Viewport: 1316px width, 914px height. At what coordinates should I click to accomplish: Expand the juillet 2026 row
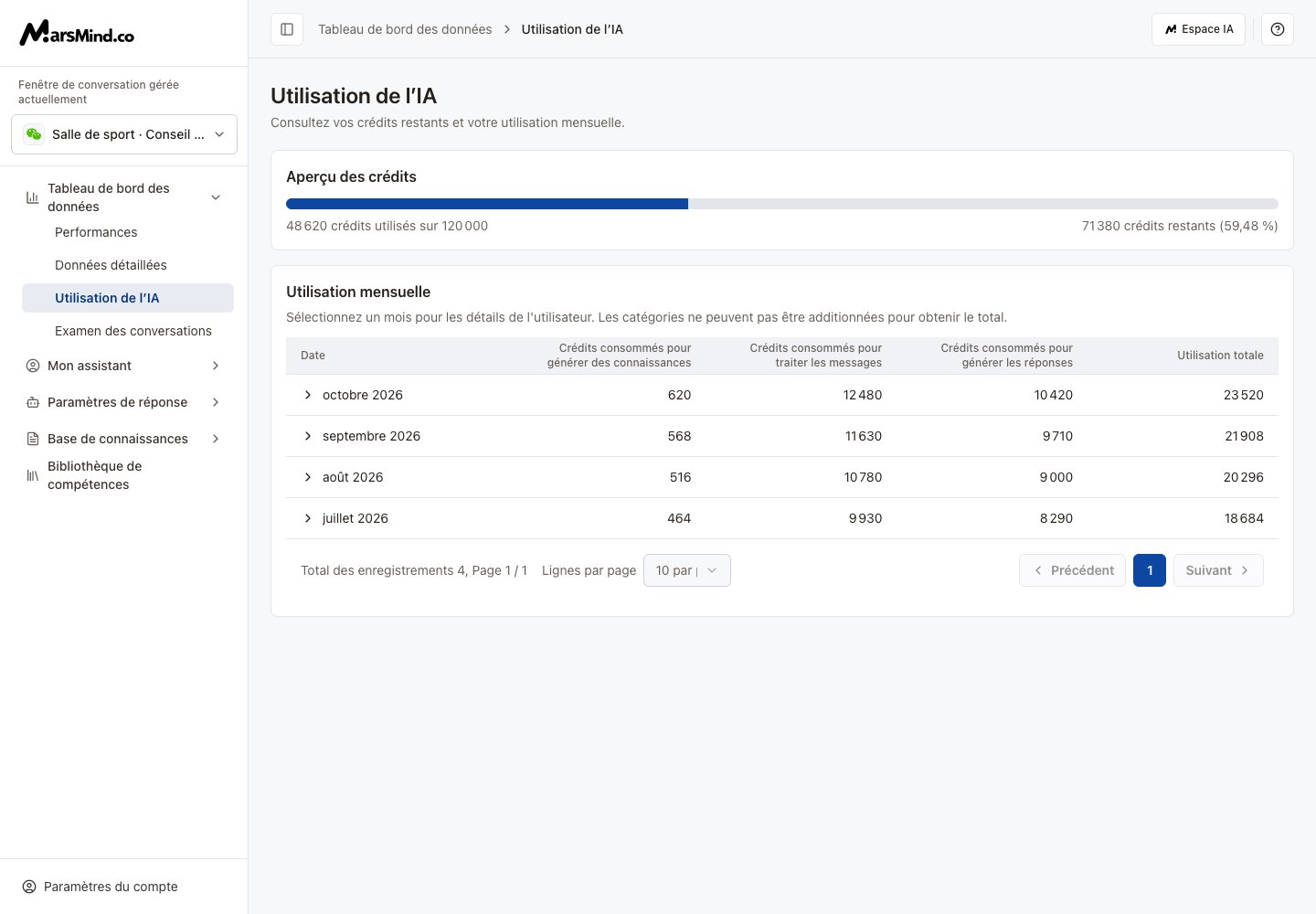308,518
